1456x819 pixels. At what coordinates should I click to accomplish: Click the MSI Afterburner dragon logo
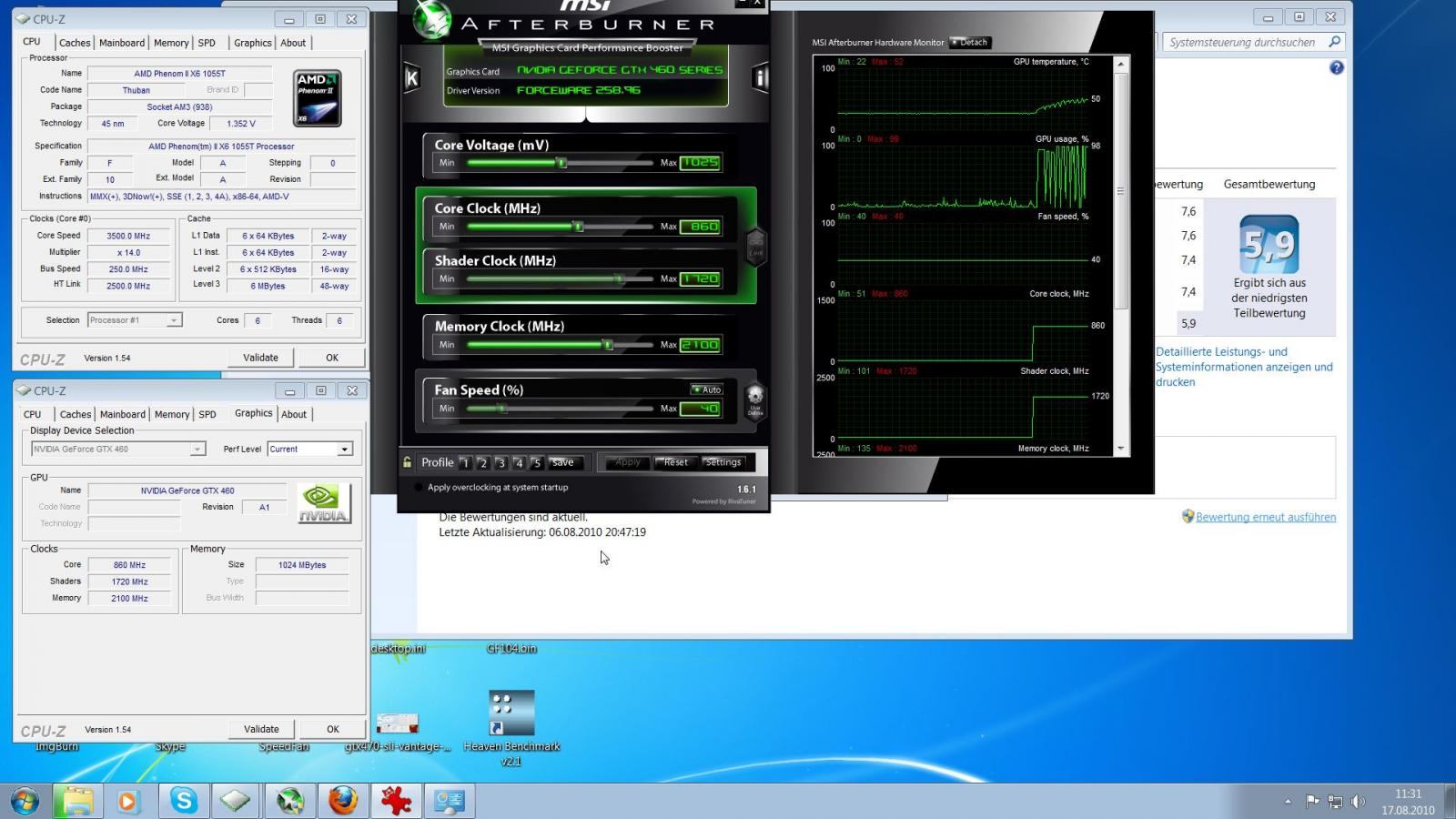(432, 20)
